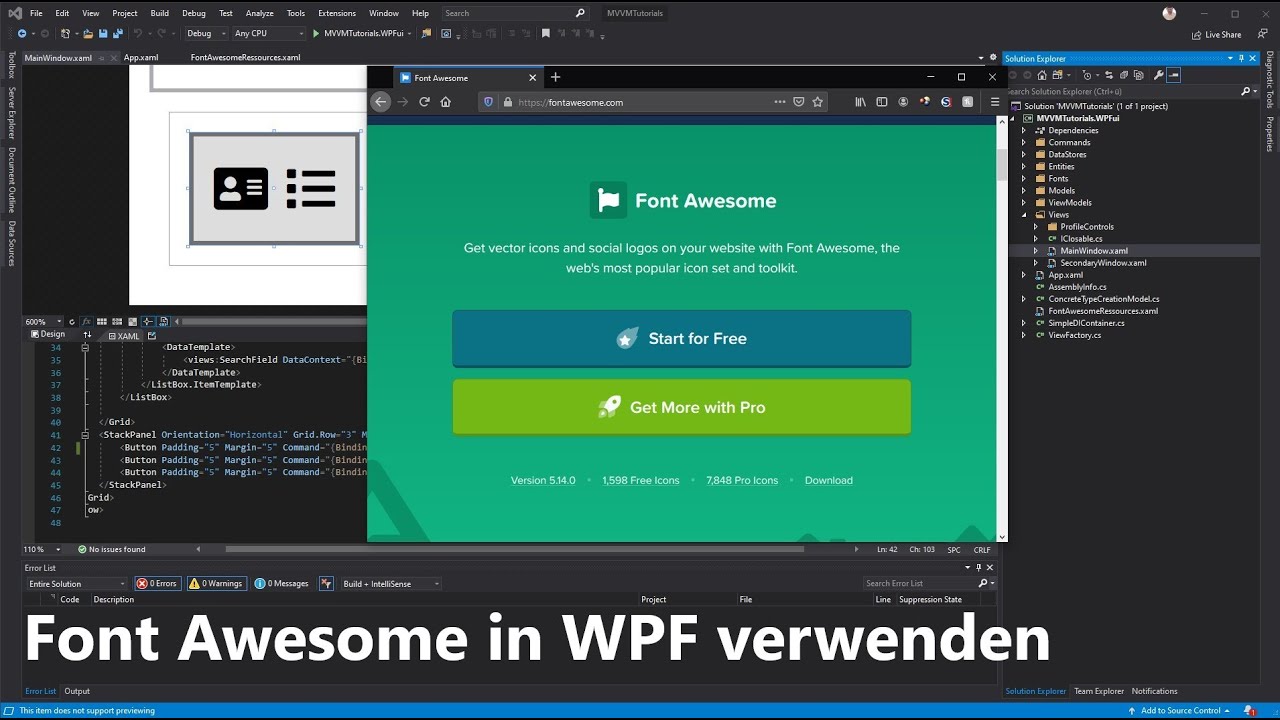Click Show All Files icon in Solution Explorer
This screenshot has height=720, width=1280.
(x=1139, y=75)
